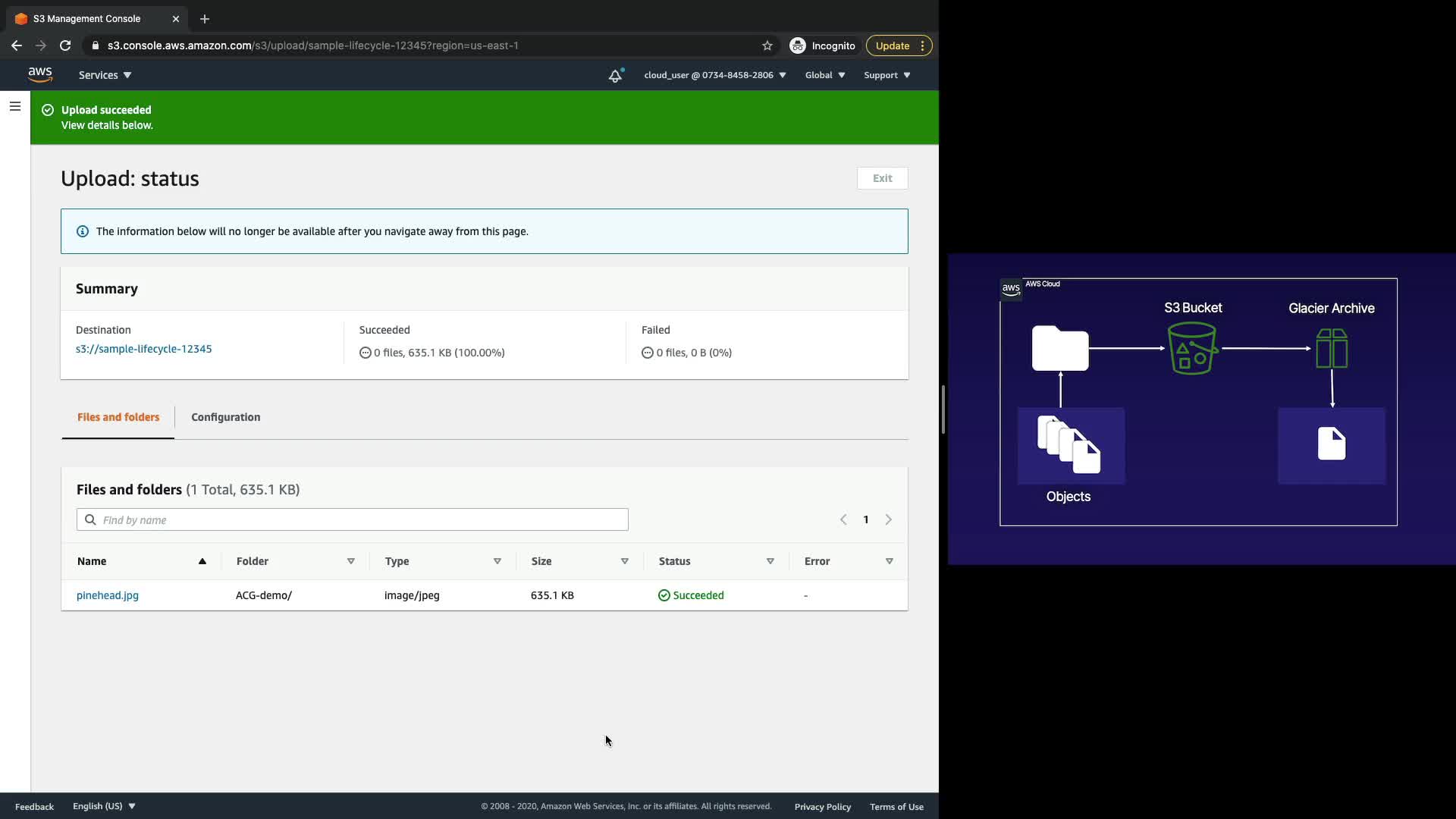The height and width of the screenshot is (819, 1456).
Task: Bookmark page with the star icon
Action: [767, 45]
